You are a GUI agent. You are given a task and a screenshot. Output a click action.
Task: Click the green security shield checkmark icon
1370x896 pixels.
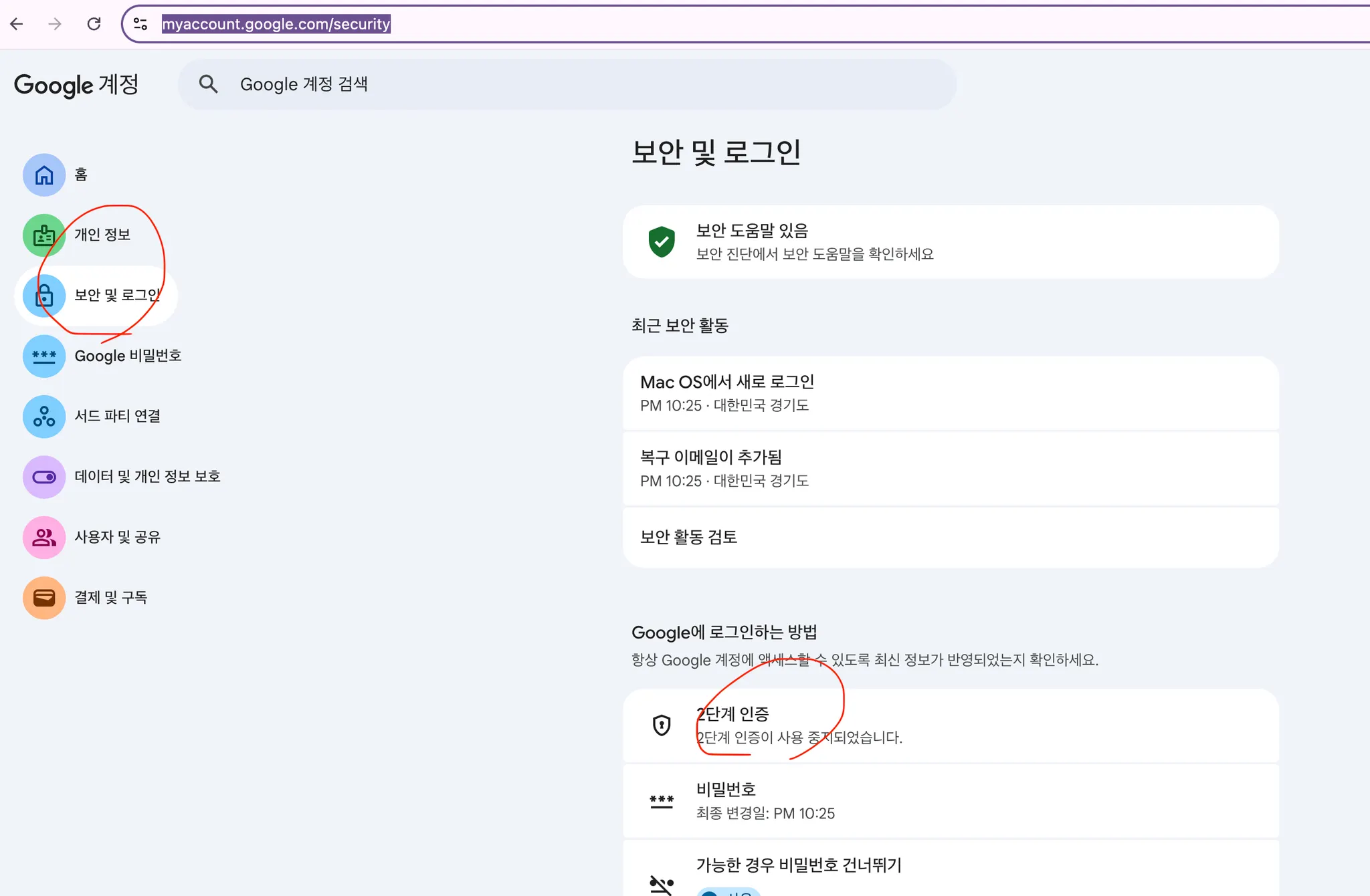point(662,242)
